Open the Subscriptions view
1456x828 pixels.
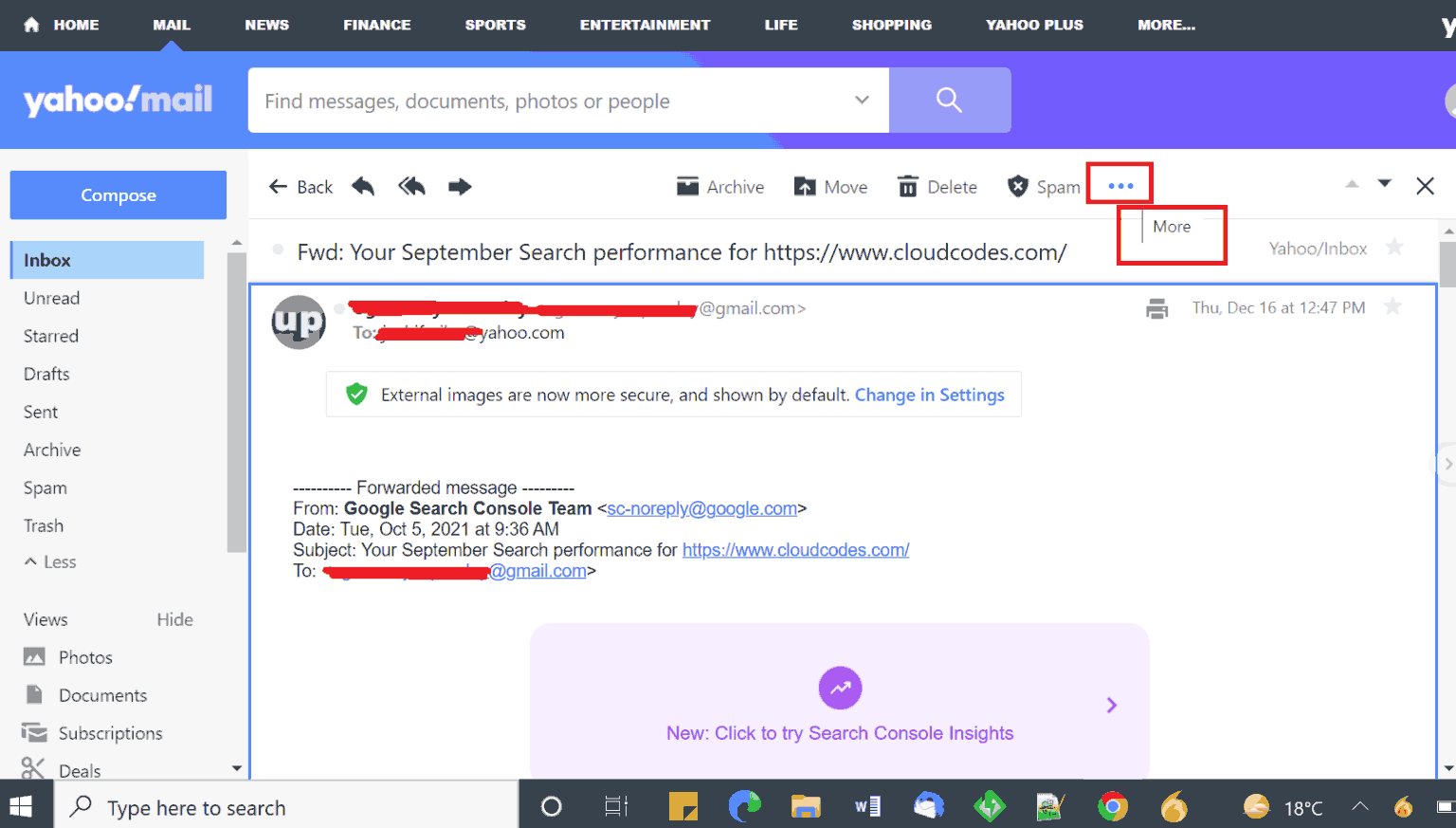click(x=92, y=733)
